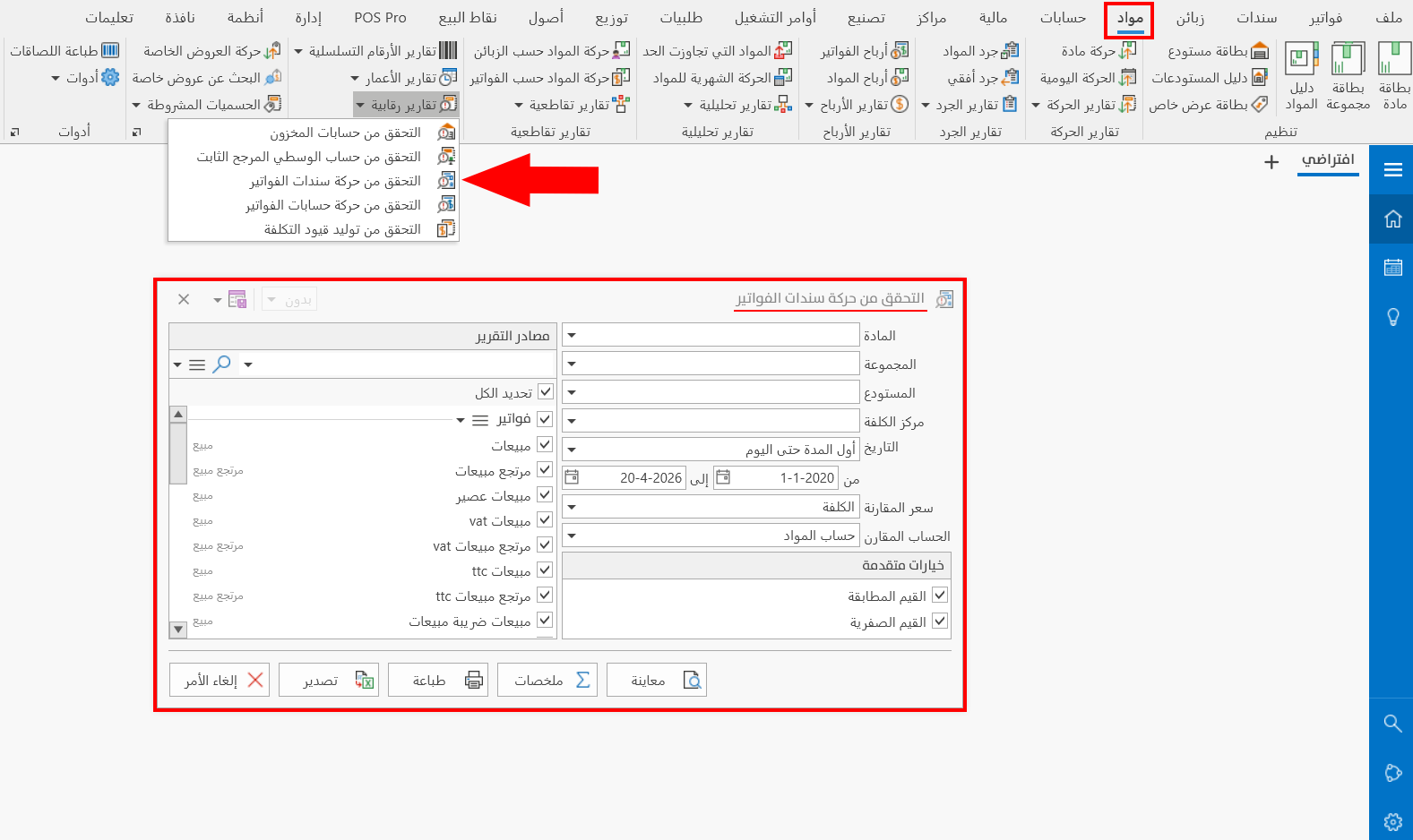
Task: Open settings gear in right sidebar
Action: pyautogui.click(x=1392, y=821)
